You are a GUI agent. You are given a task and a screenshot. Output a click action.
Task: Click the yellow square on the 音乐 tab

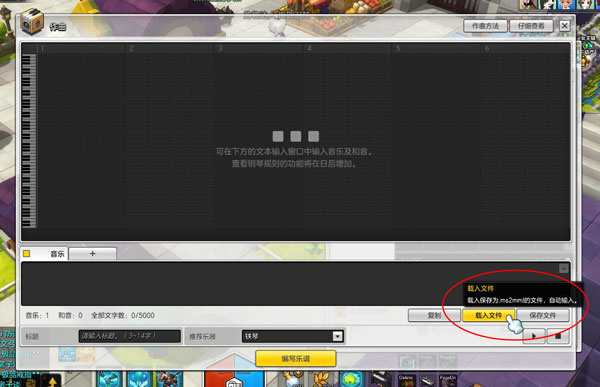[x=27, y=253]
